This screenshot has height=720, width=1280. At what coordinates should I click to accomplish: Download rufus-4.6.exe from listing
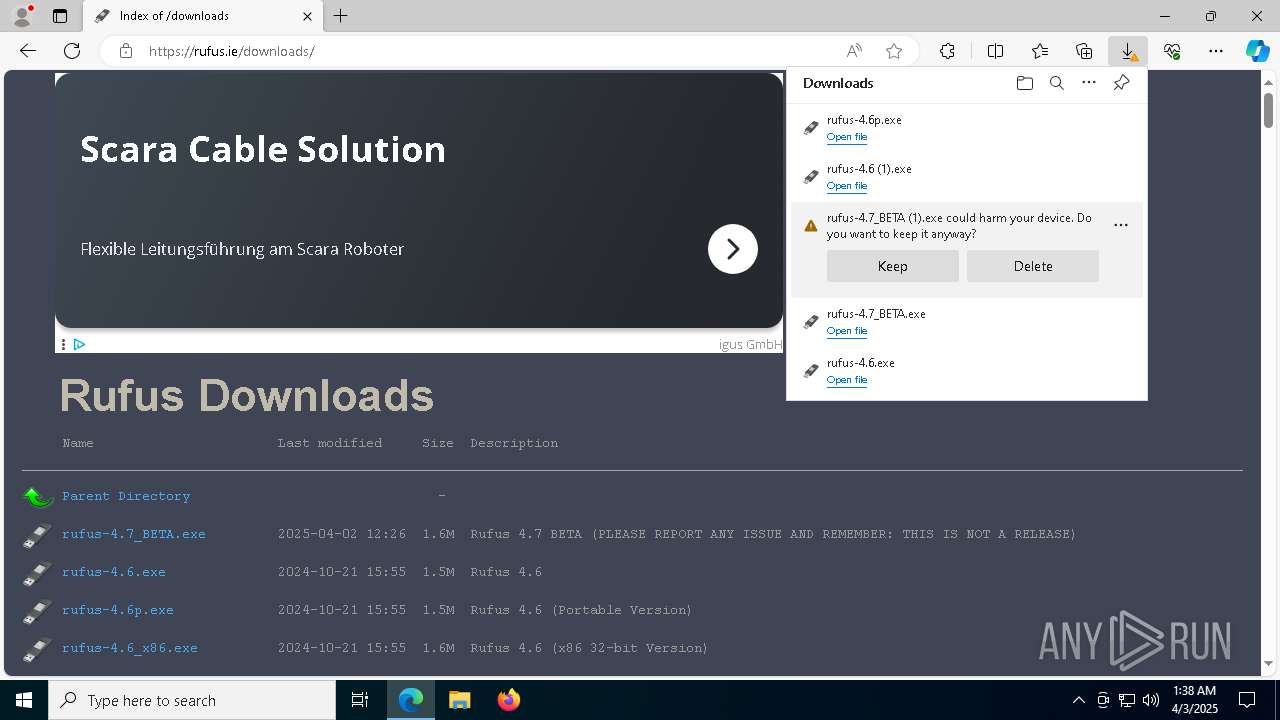114,572
